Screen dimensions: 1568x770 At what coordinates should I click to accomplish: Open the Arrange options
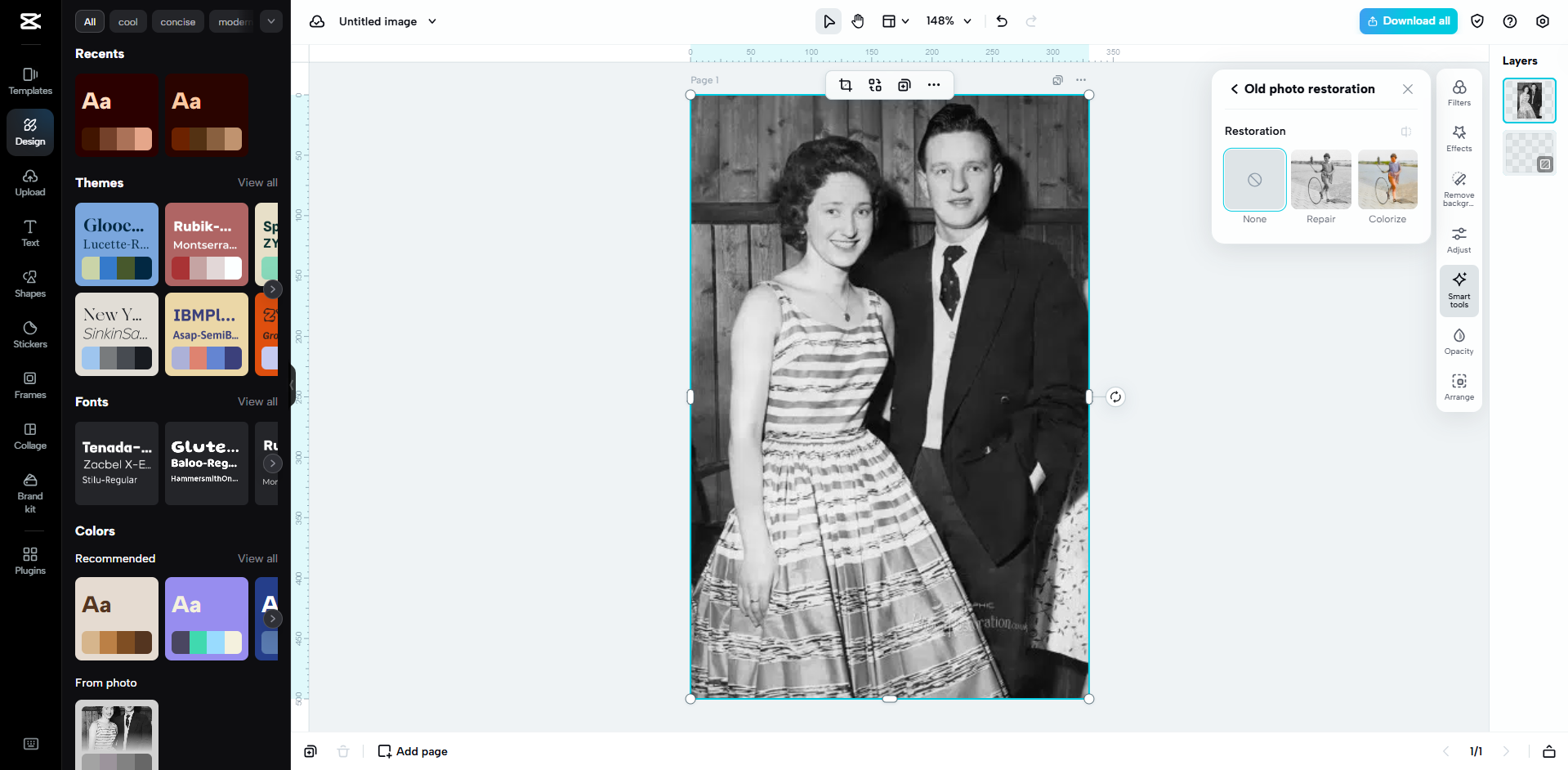(1459, 386)
